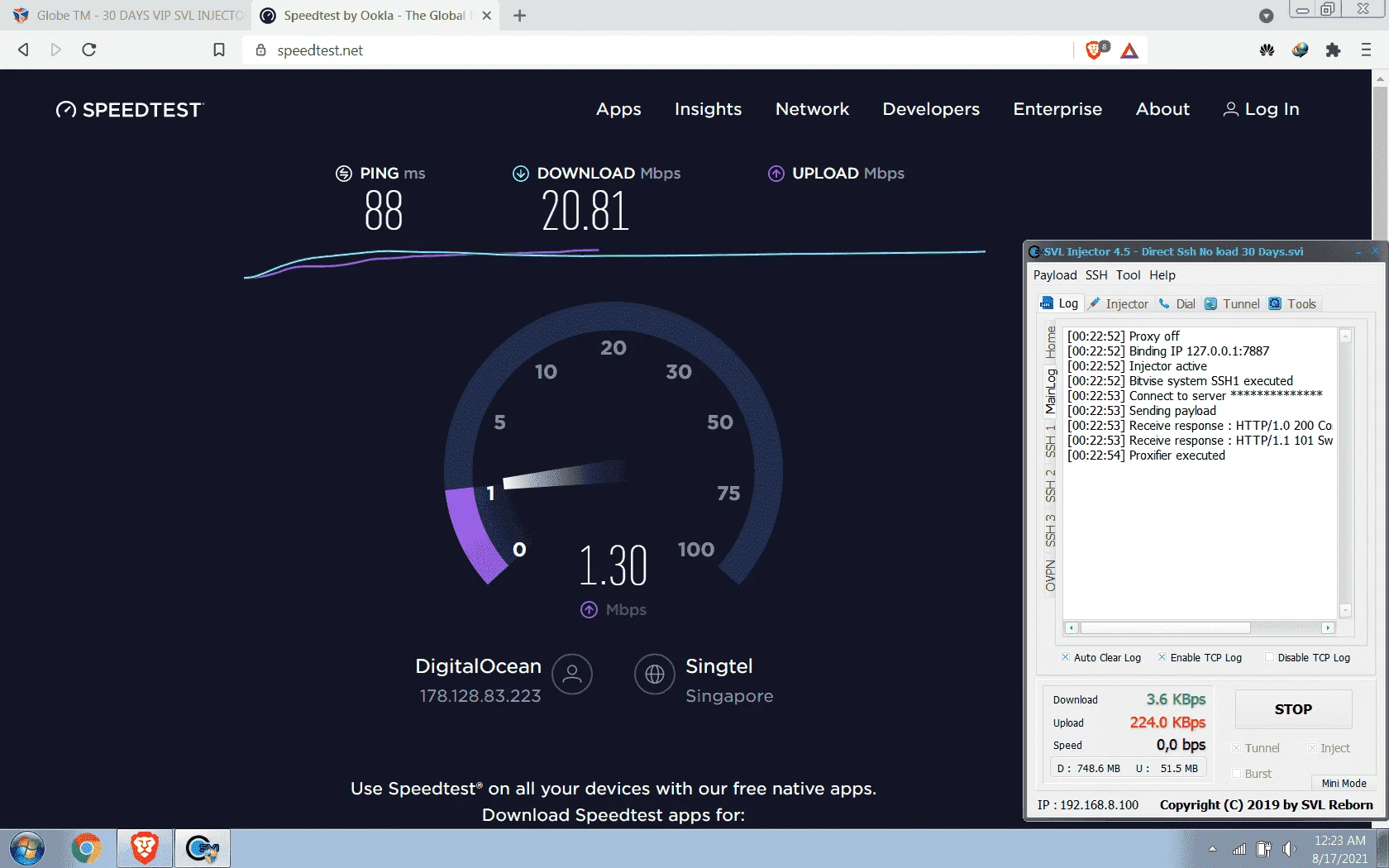The width and height of the screenshot is (1389, 868).
Task: Open Brave browser taskbar icon
Action: pyautogui.click(x=145, y=848)
